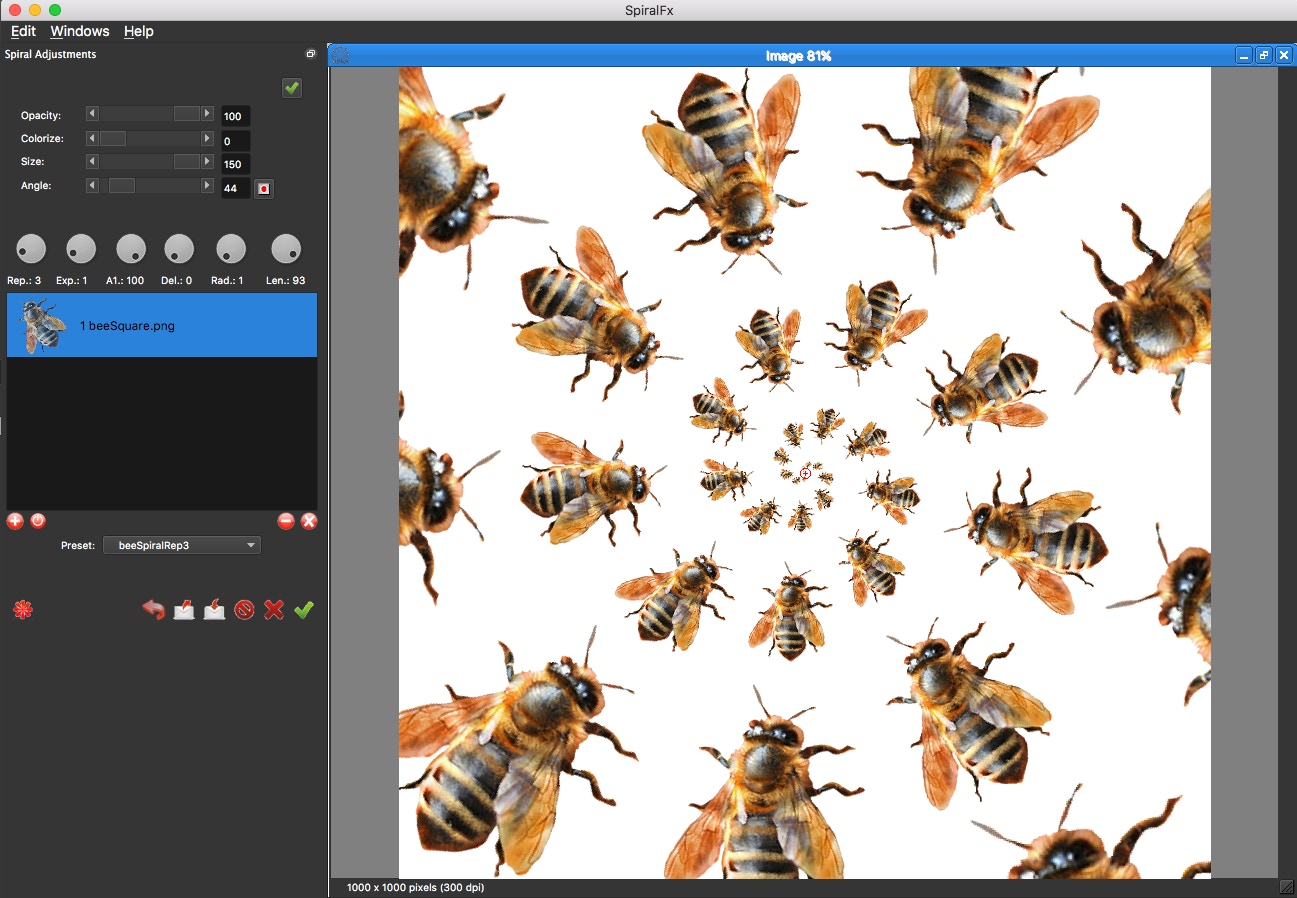
Task: Click the red asterisk flower icon
Action: click(23, 610)
